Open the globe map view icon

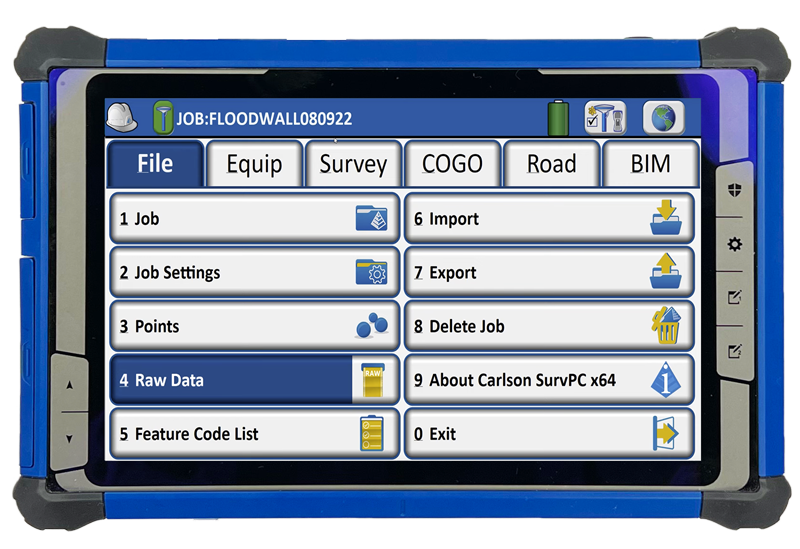[663, 118]
